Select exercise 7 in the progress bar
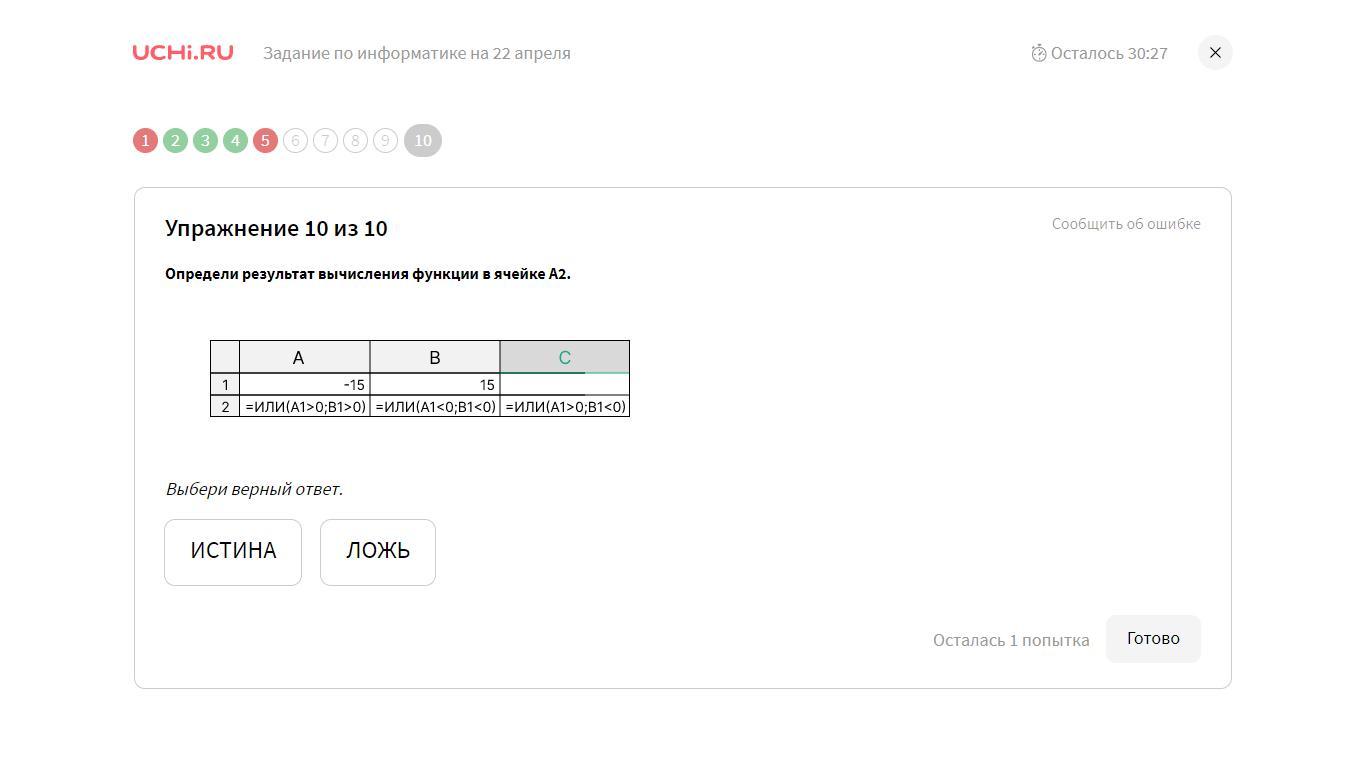 coord(325,141)
